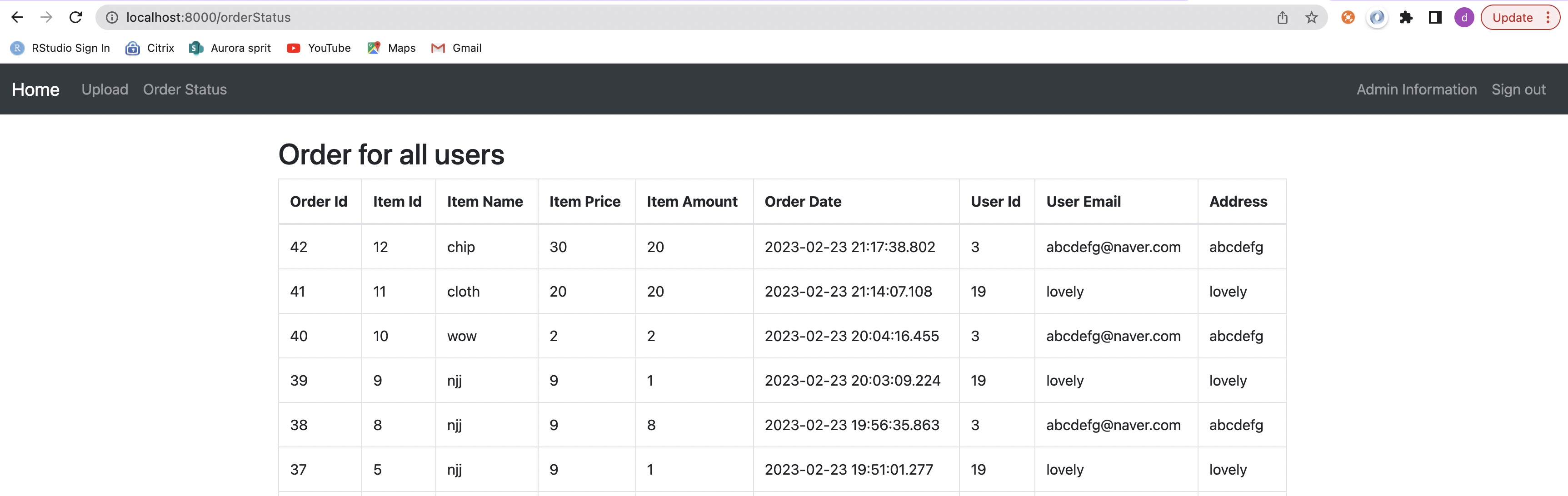The image size is (1568, 496).
Task: Reload the page with the refresh icon
Action: pos(75,17)
